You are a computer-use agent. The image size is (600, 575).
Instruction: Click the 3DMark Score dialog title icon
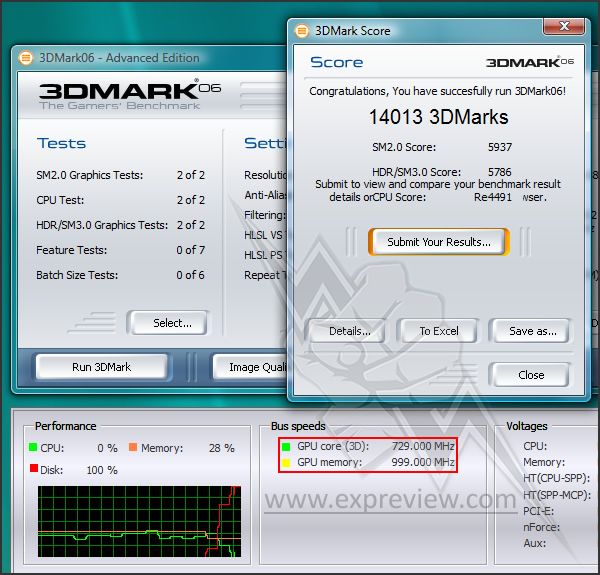coord(301,30)
